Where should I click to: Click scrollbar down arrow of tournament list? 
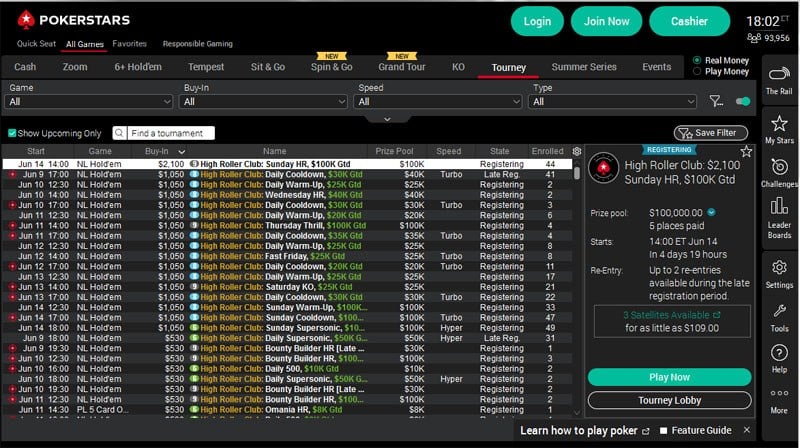(577, 412)
